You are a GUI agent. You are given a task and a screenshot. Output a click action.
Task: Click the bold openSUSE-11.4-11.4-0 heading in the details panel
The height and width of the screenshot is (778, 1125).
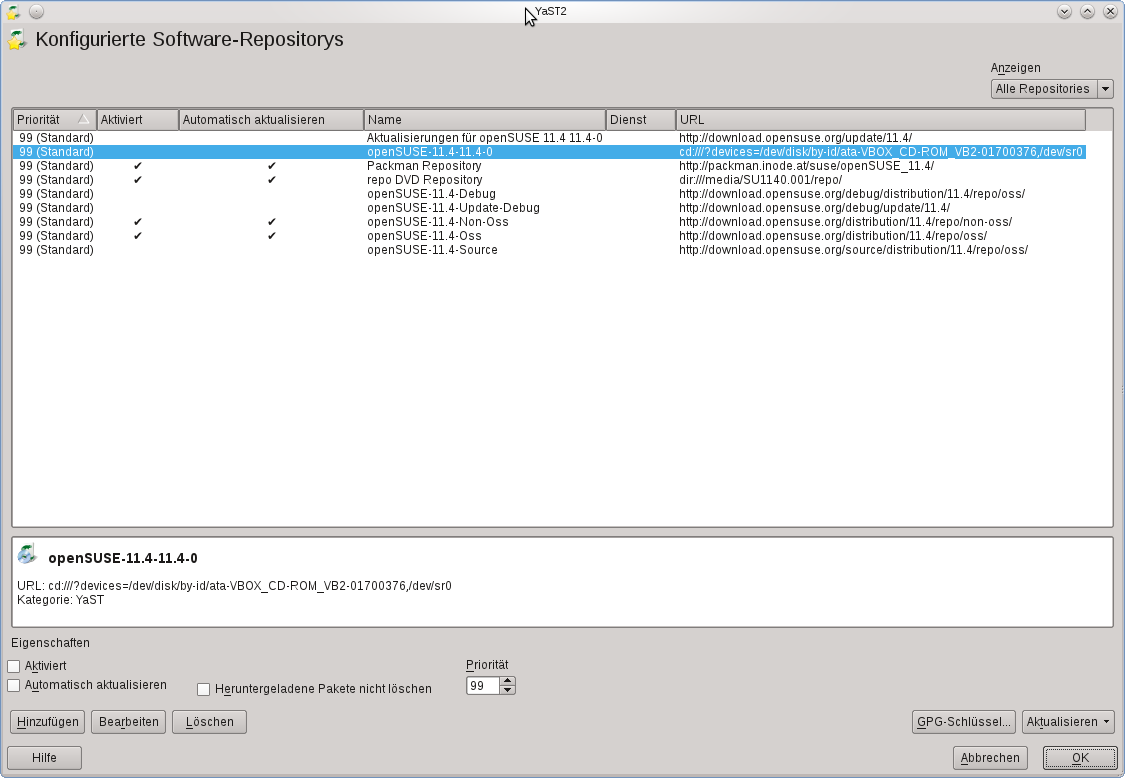(x=123, y=558)
